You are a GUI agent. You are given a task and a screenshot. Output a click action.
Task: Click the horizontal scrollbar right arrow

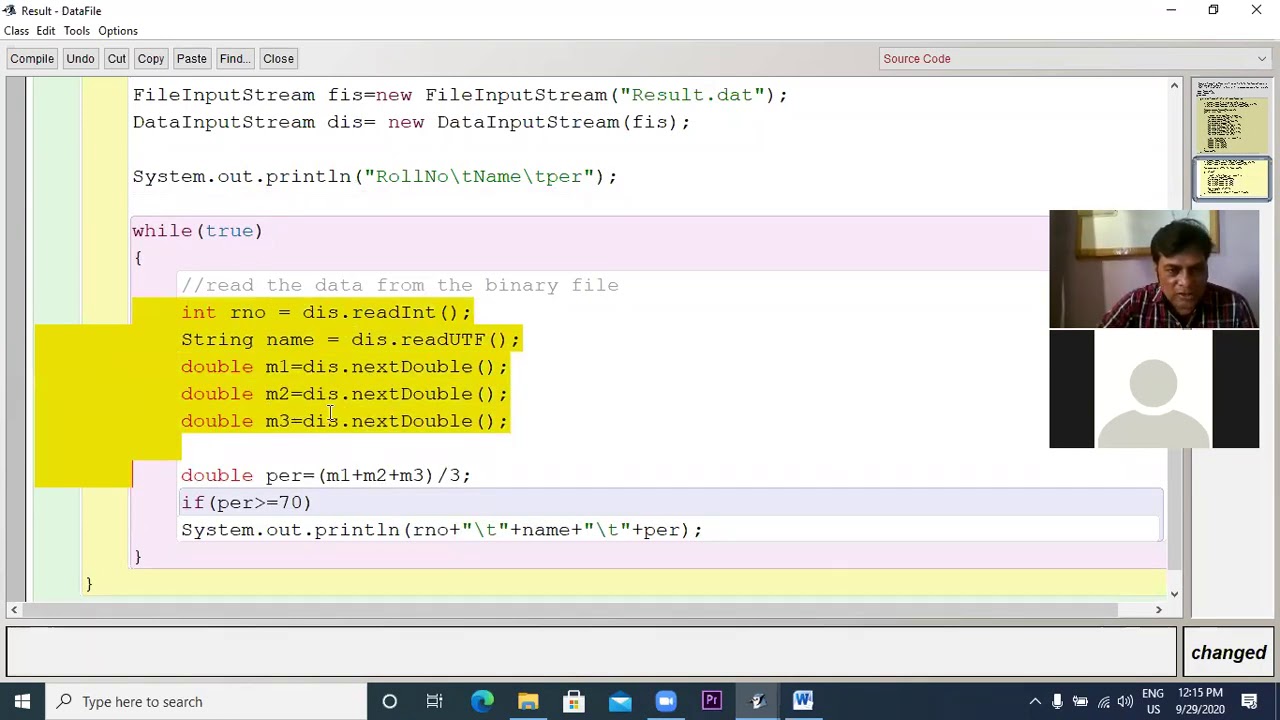pyautogui.click(x=1159, y=610)
